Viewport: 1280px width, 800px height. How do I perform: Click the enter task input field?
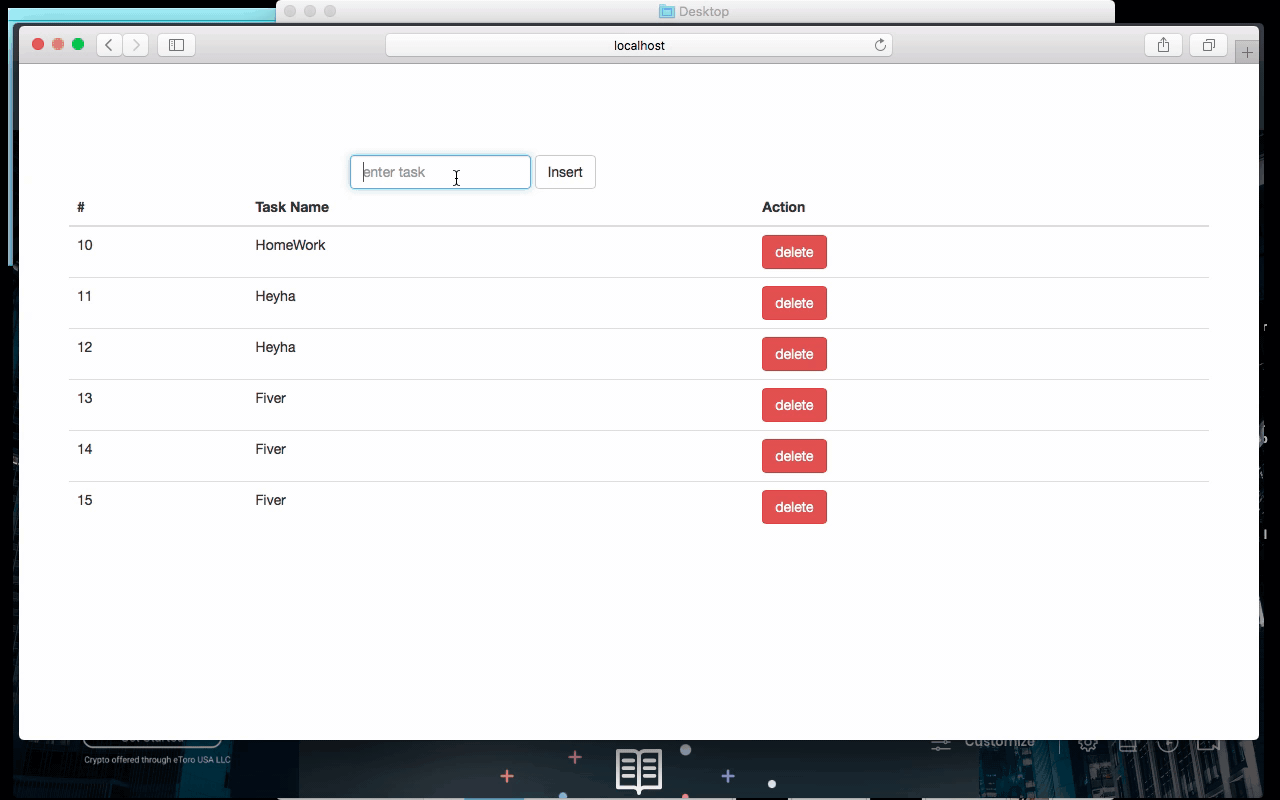coord(440,172)
